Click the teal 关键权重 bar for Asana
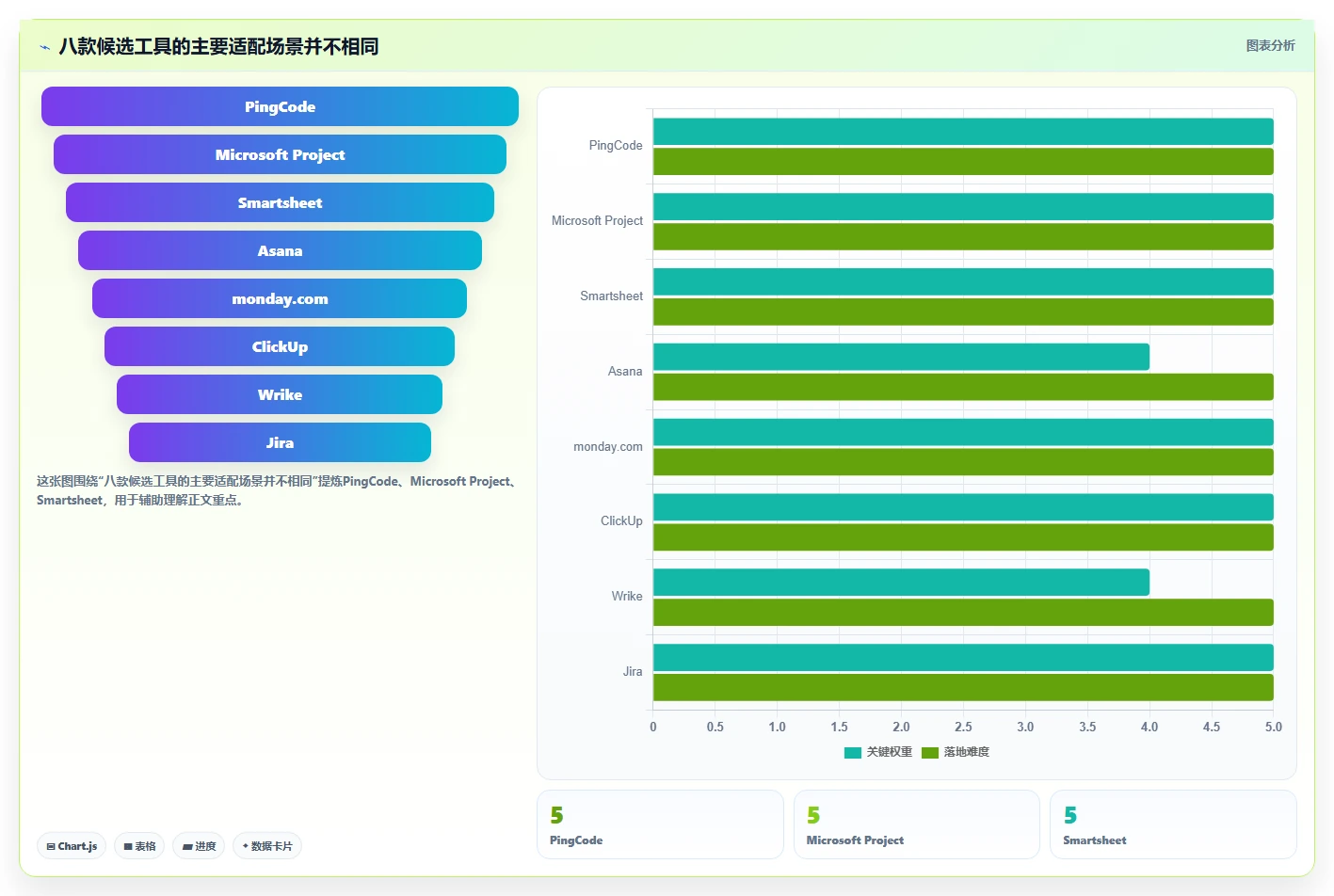This screenshot has height=896, width=1334. [x=901, y=357]
